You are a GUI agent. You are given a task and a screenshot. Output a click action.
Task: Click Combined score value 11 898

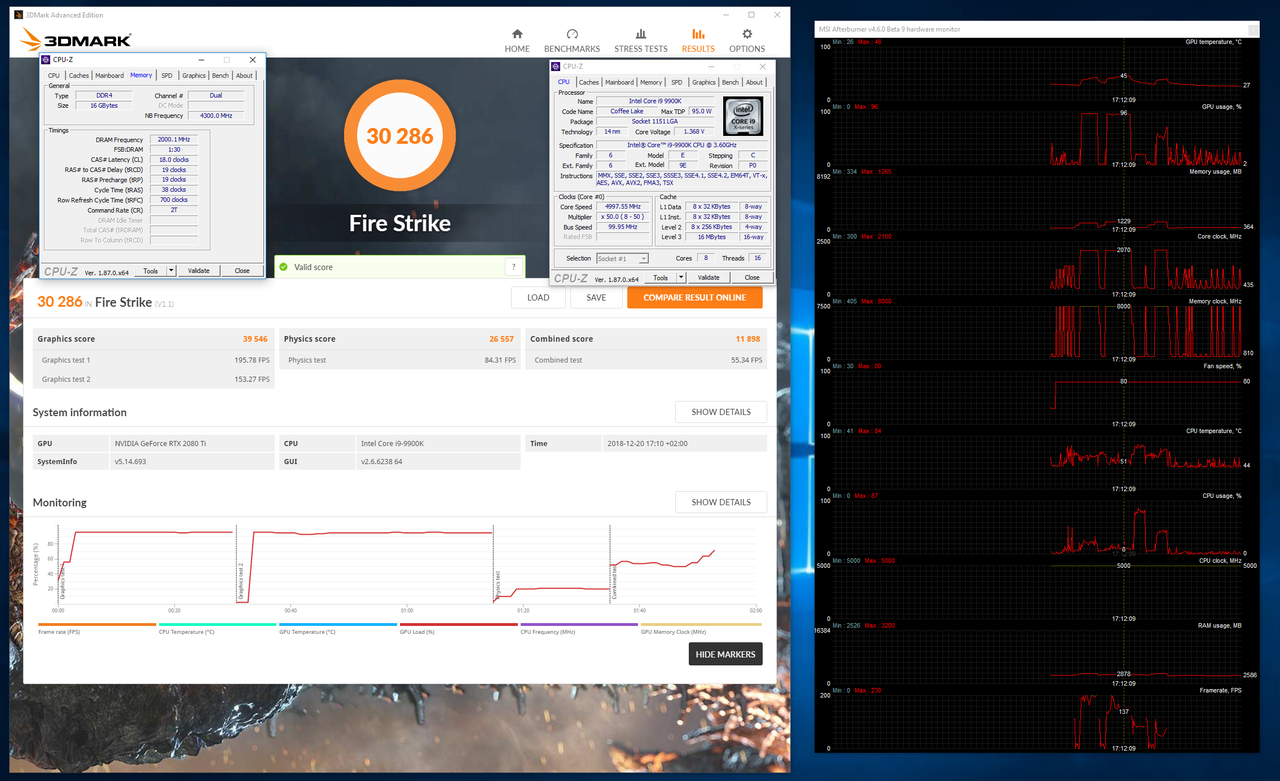[x=748, y=339]
